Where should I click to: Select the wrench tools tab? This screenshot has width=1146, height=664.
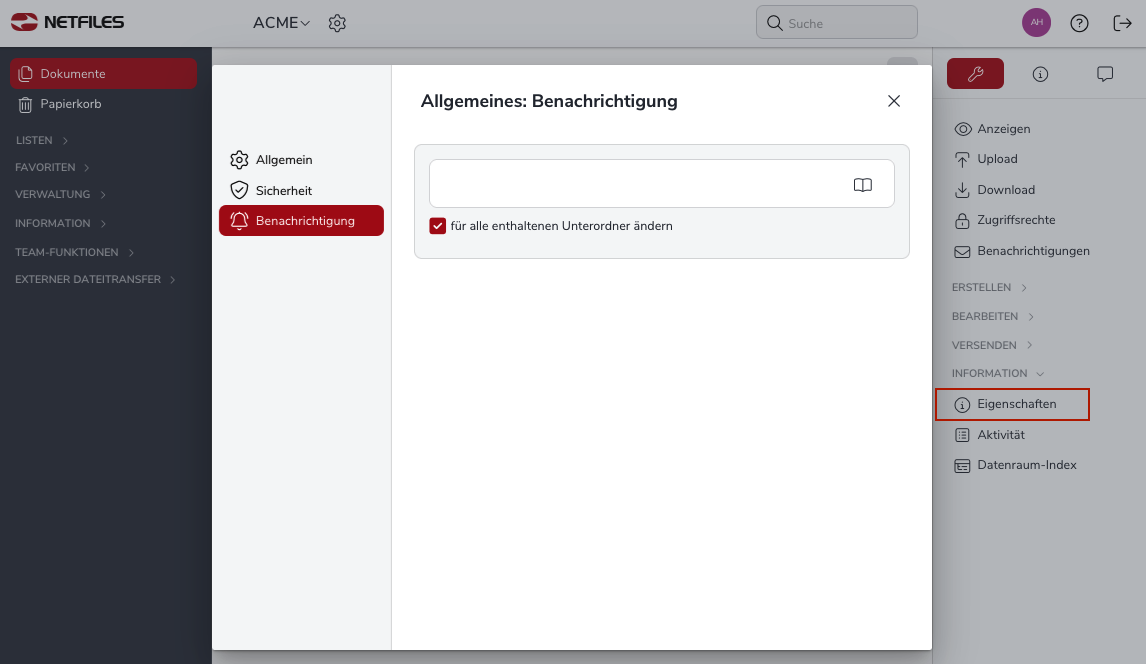click(x=975, y=74)
